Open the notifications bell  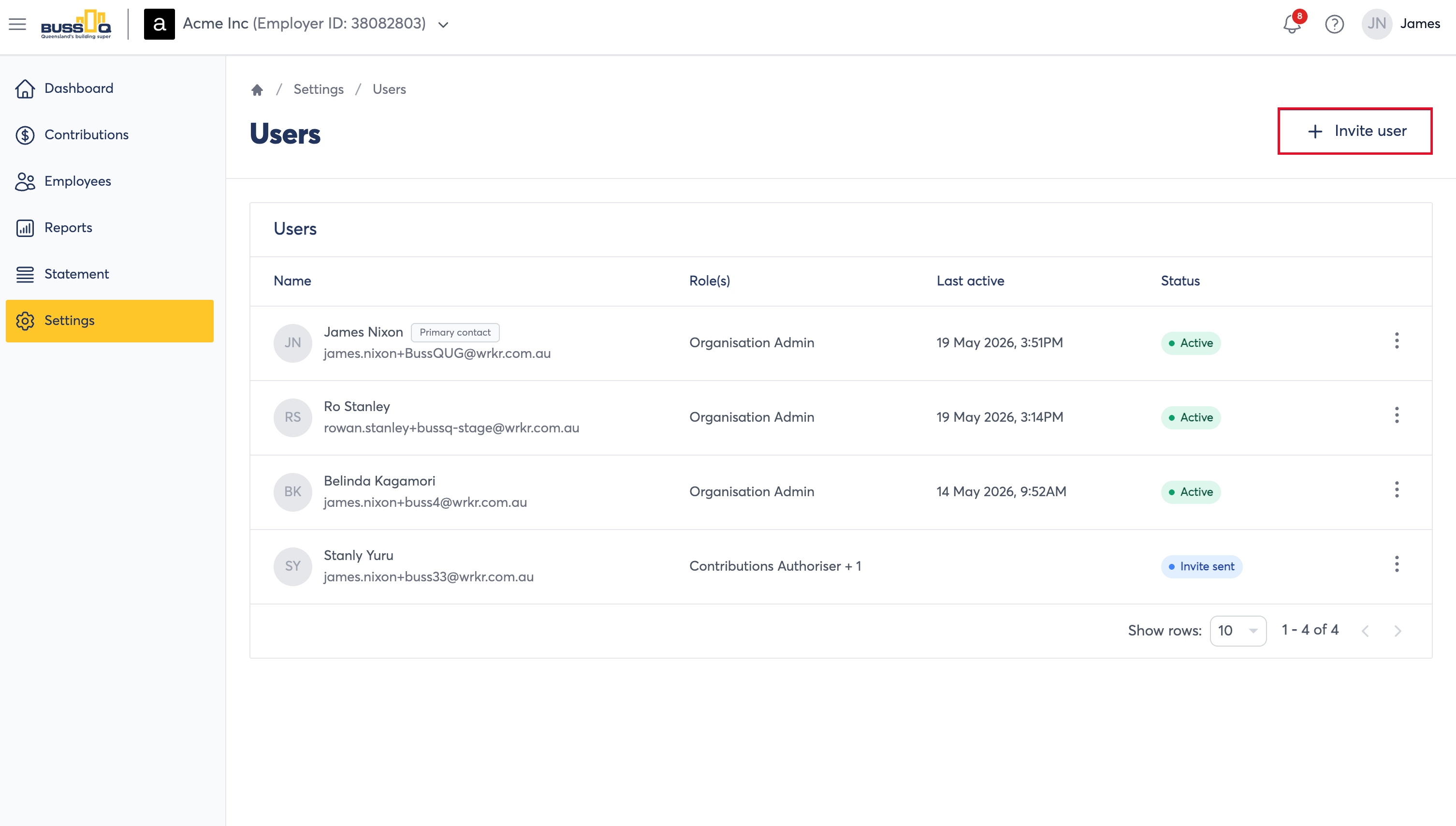tap(1292, 24)
